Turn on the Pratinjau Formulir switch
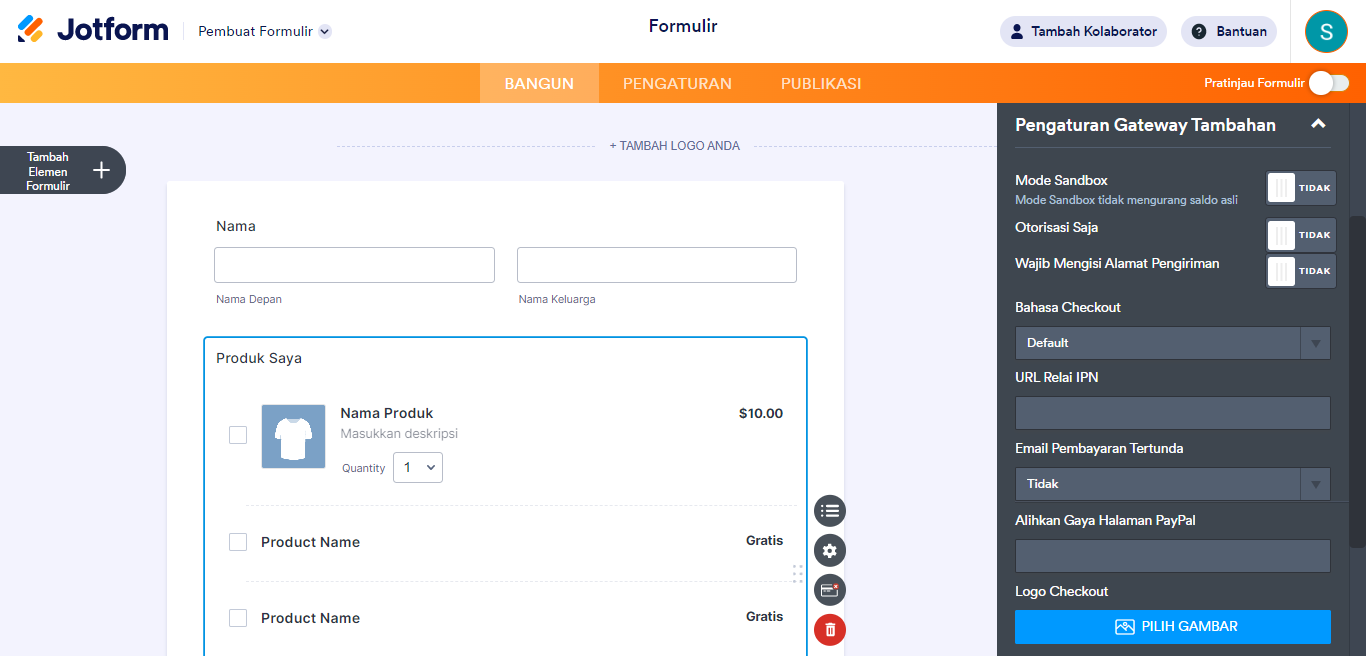 1329,83
